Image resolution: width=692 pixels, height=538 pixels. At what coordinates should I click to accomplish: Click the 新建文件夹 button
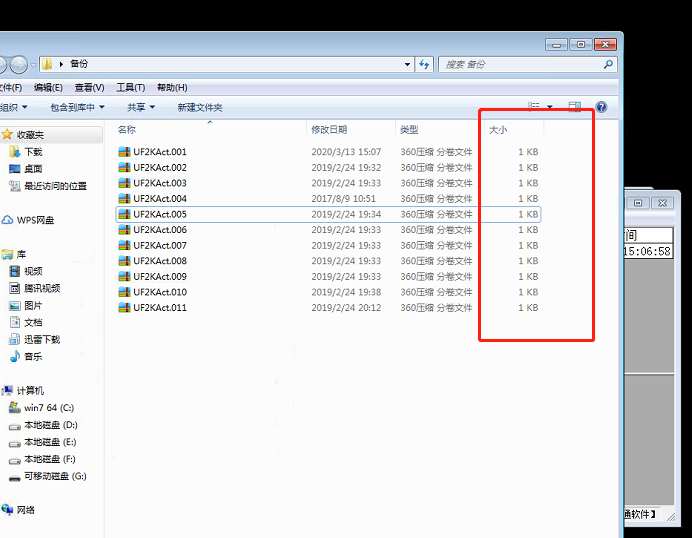tap(200, 107)
